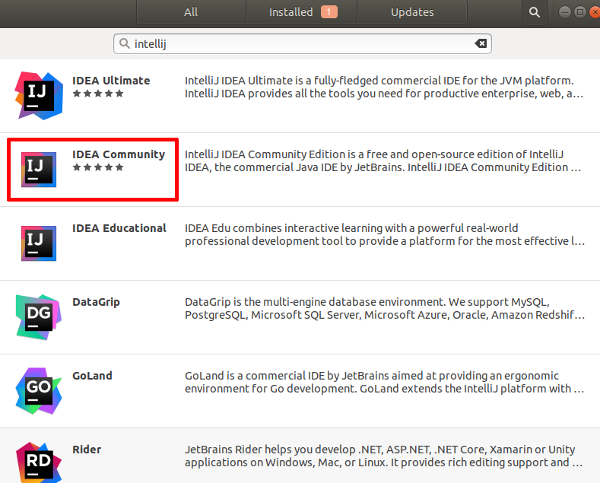Viewport: 600px width, 483px height.
Task: Switch to the Installed tab
Action: pos(301,12)
